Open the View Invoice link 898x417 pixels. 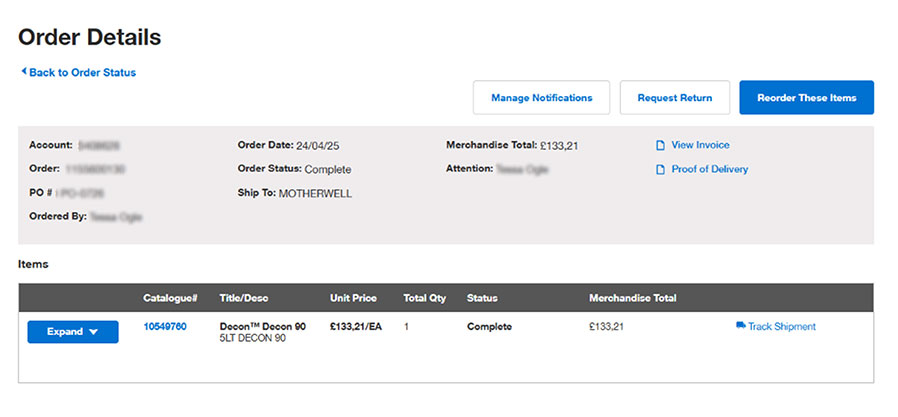[700, 145]
